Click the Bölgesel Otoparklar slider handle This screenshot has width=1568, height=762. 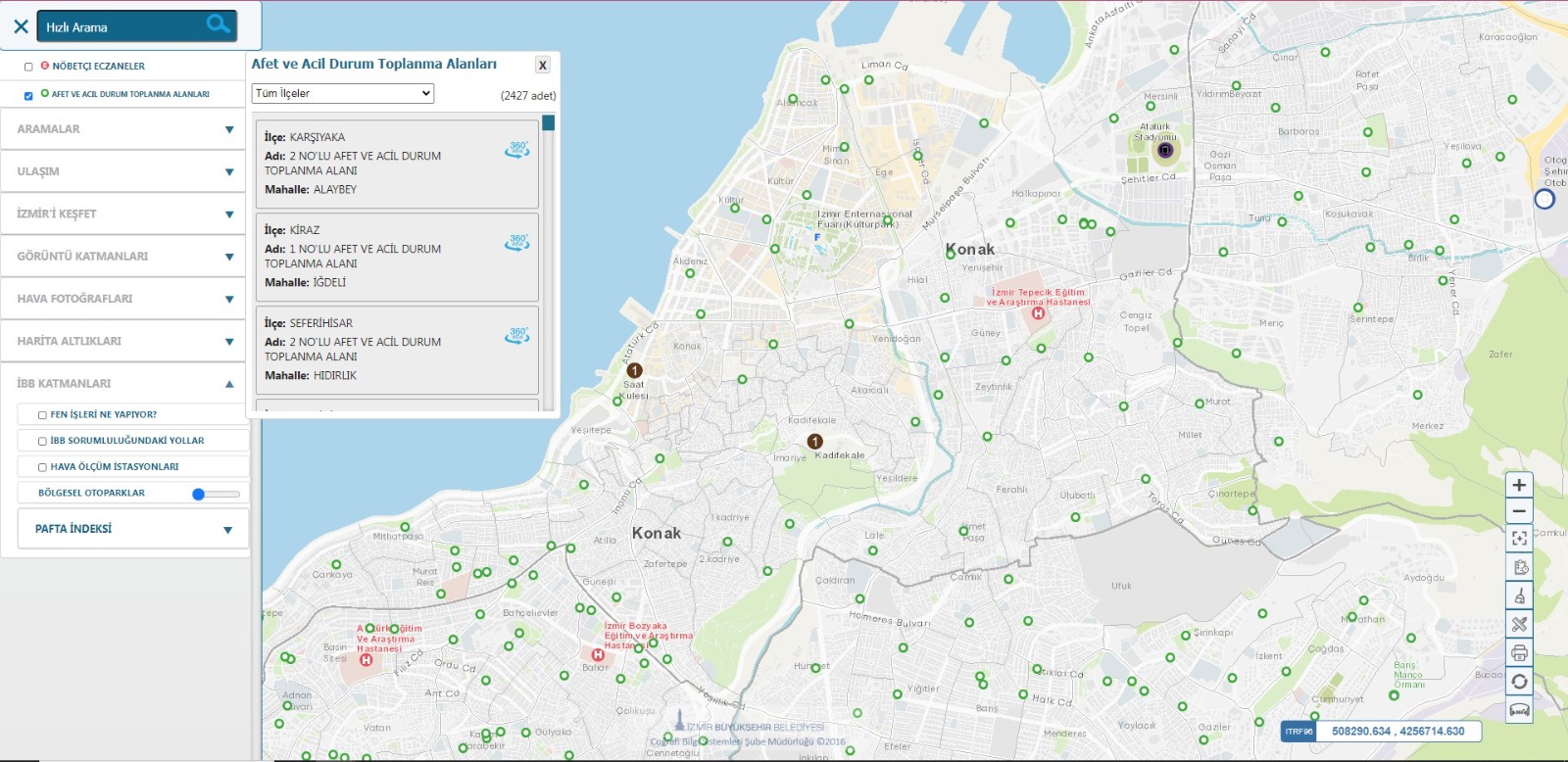199,495
